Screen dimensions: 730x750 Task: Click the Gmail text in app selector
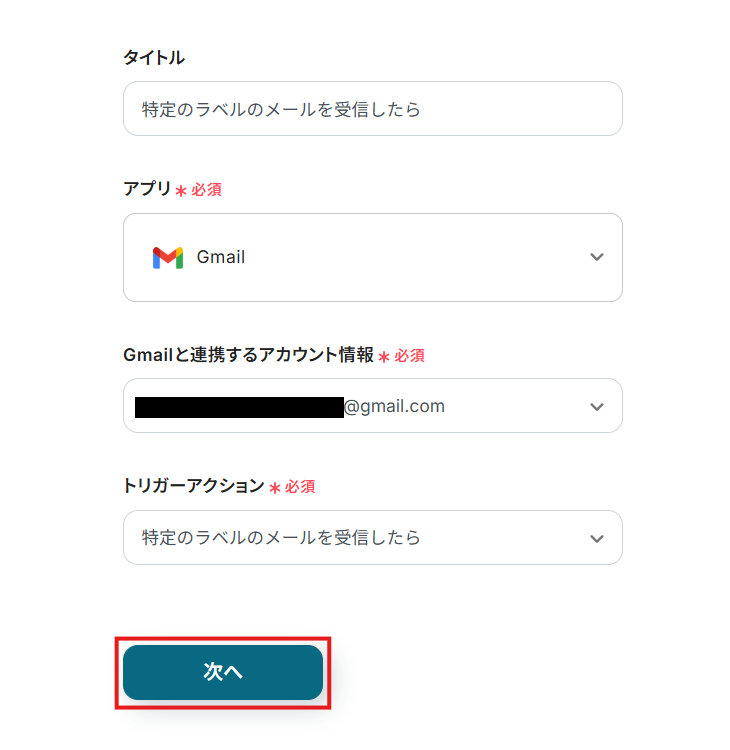point(221,257)
